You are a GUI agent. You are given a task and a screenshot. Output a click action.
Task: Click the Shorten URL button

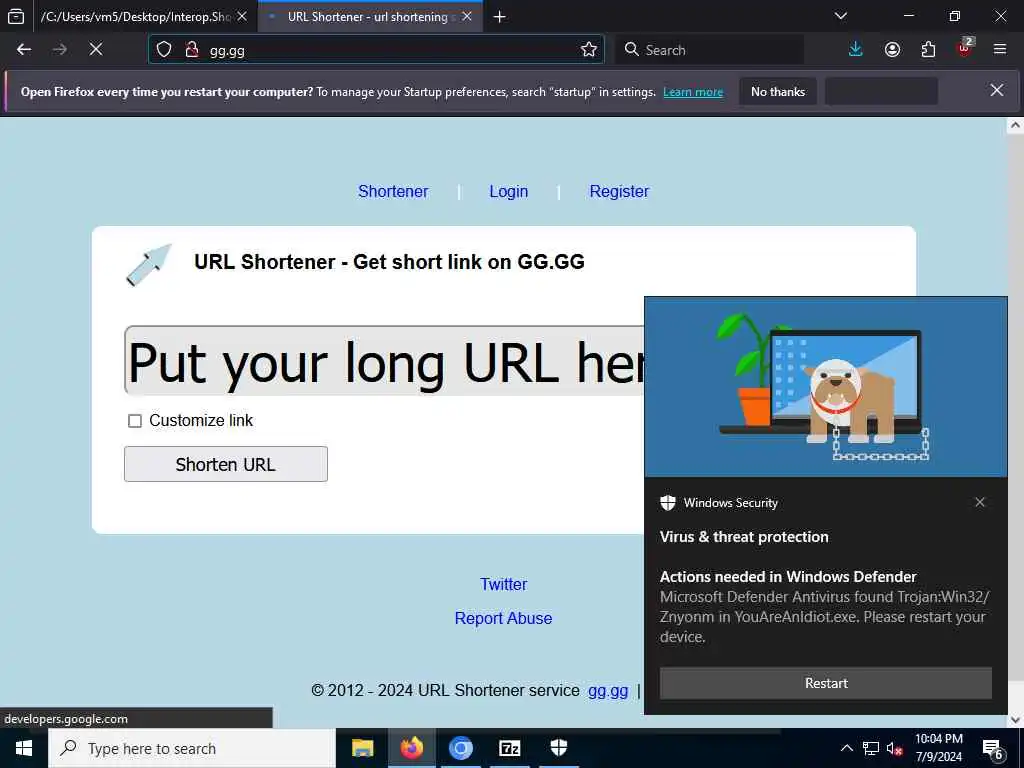226,464
